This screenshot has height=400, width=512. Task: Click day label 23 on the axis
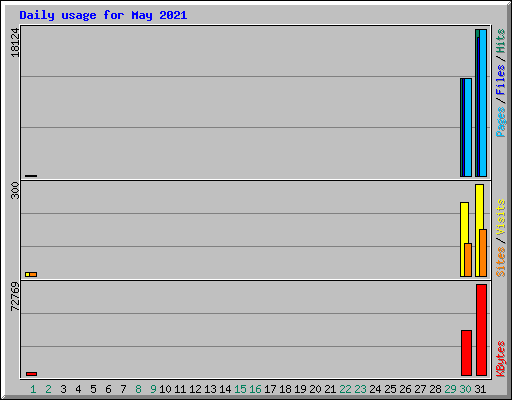[360, 389]
